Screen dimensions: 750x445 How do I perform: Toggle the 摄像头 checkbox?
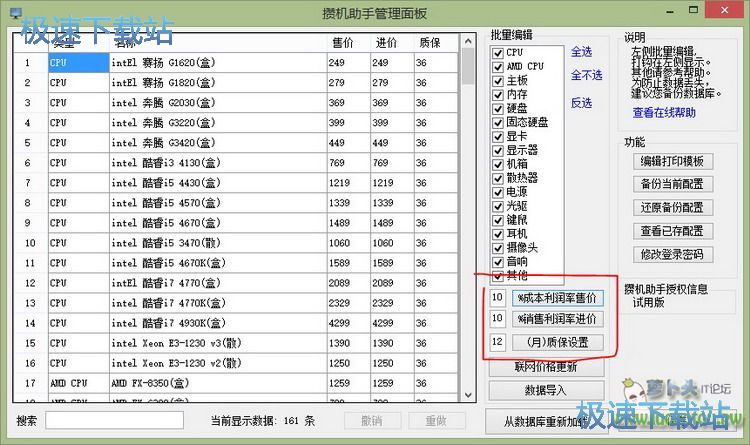[x=498, y=248]
